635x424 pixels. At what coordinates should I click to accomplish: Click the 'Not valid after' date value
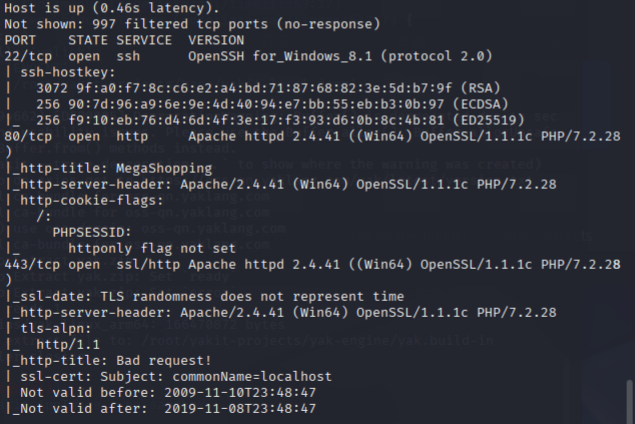click(x=240, y=409)
